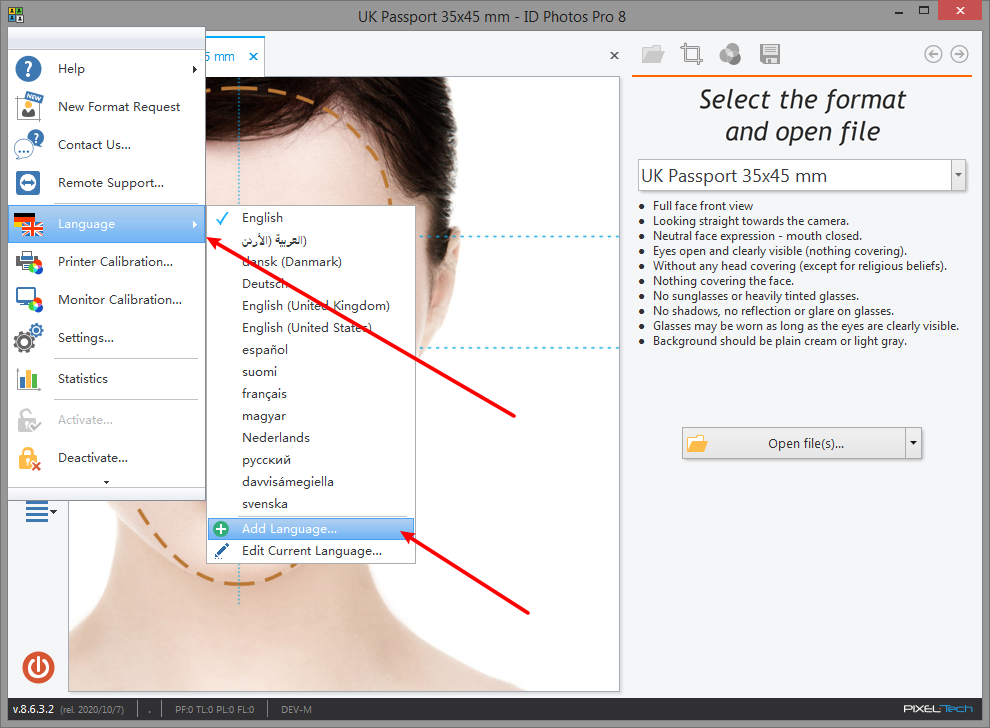
Task: Expand the Open file(s) dropdown arrow
Action: [914, 443]
